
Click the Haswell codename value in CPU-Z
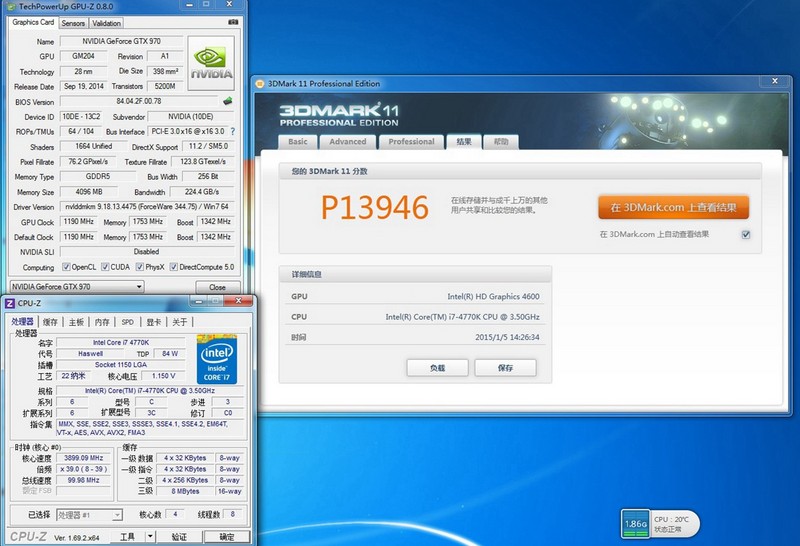[x=91, y=354]
